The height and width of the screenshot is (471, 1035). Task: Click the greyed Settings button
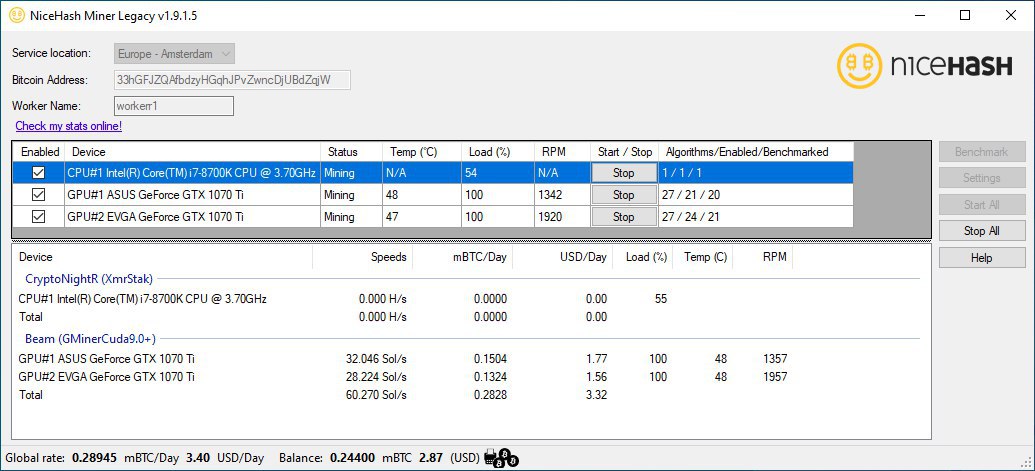[x=982, y=178]
